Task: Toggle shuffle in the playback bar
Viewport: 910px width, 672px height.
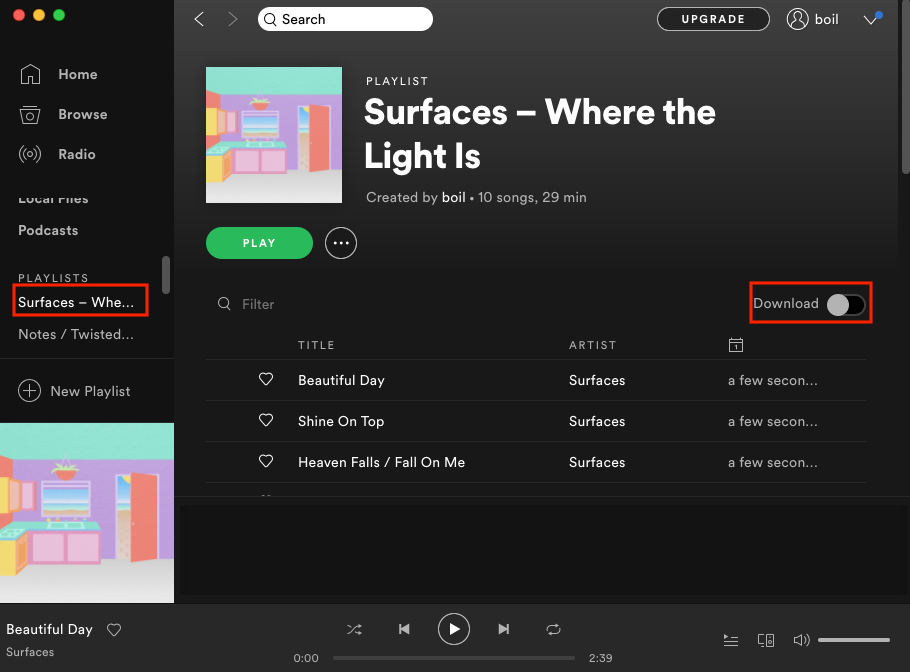Action: tap(354, 629)
